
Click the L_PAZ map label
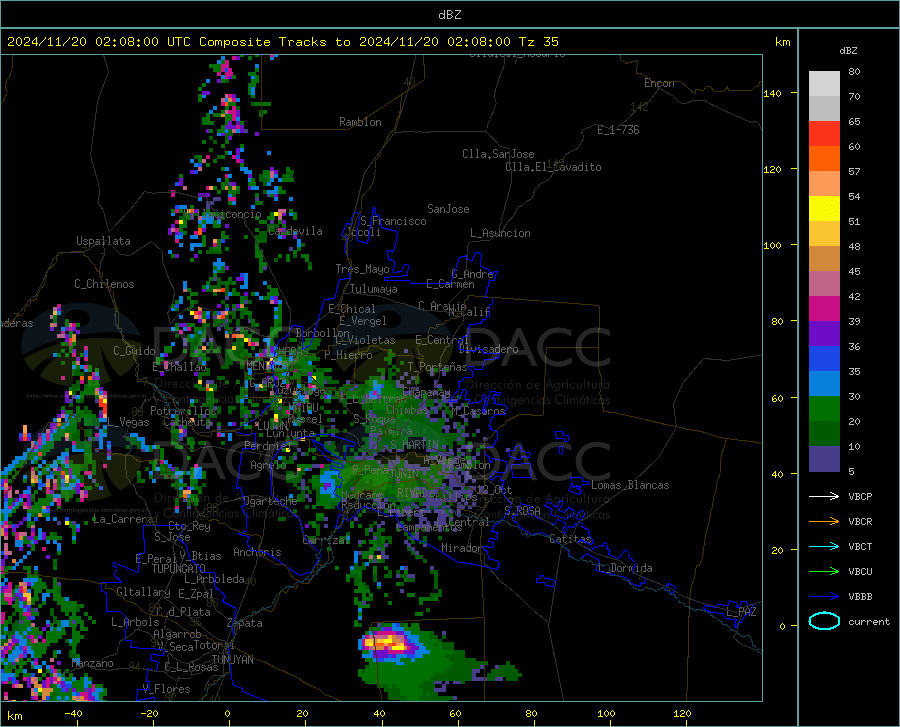[741, 612]
